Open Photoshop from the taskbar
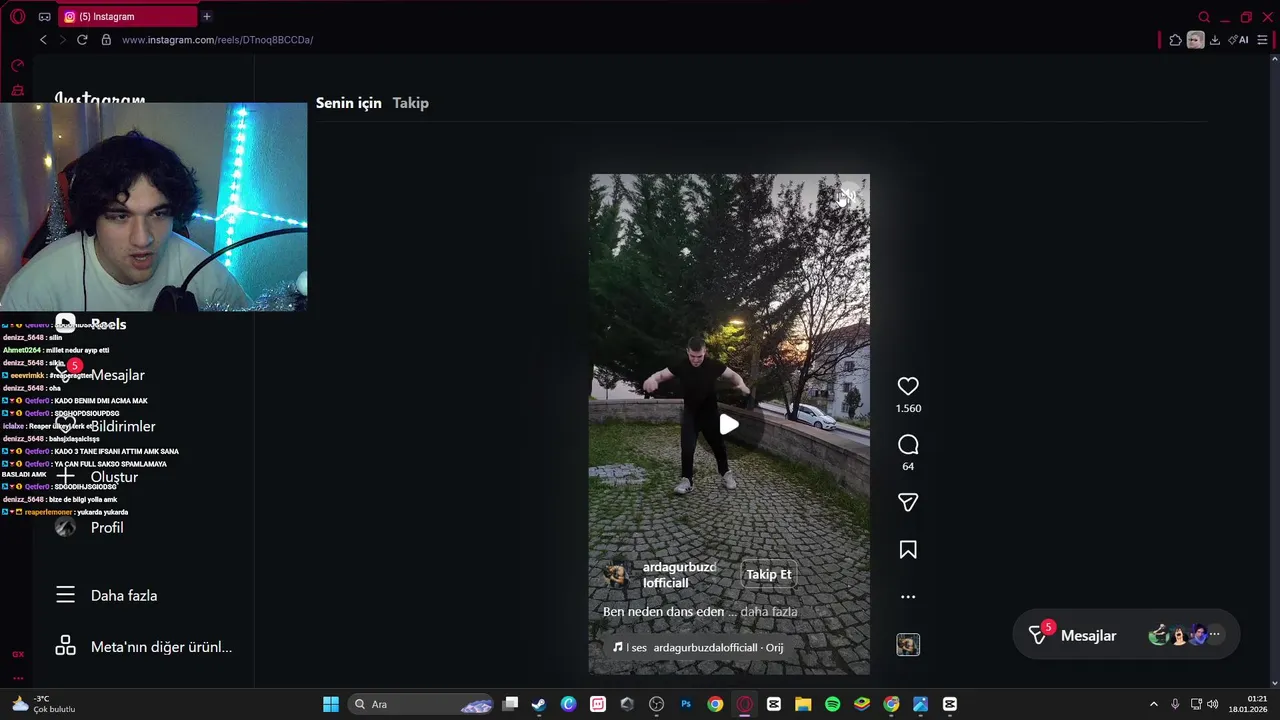Screen dimensions: 1280x720 [686, 704]
